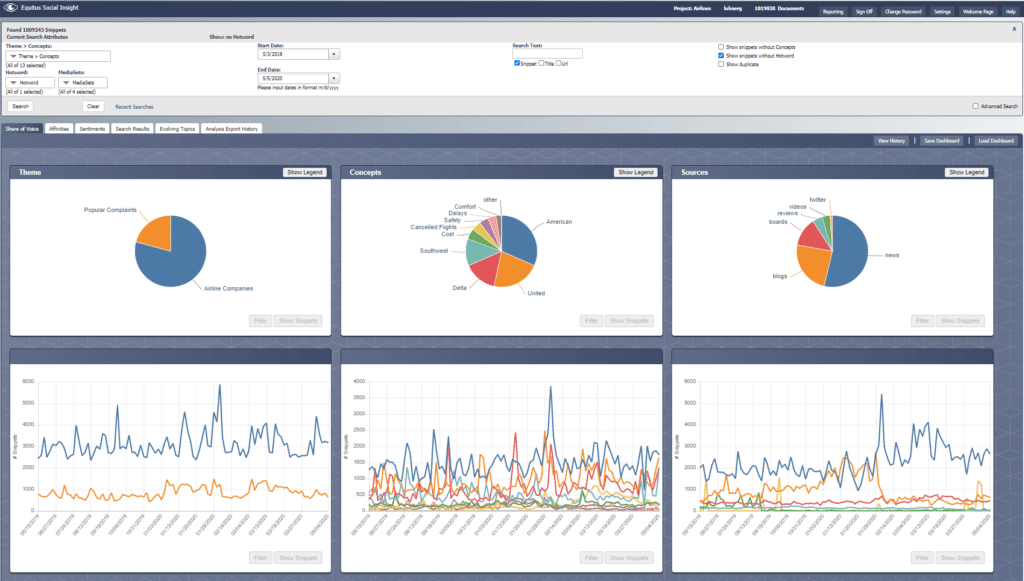This screenshot has width=1024, height=581.
Task: Select the teal Southwest slice in Concepts
Action: pos(479,253)
